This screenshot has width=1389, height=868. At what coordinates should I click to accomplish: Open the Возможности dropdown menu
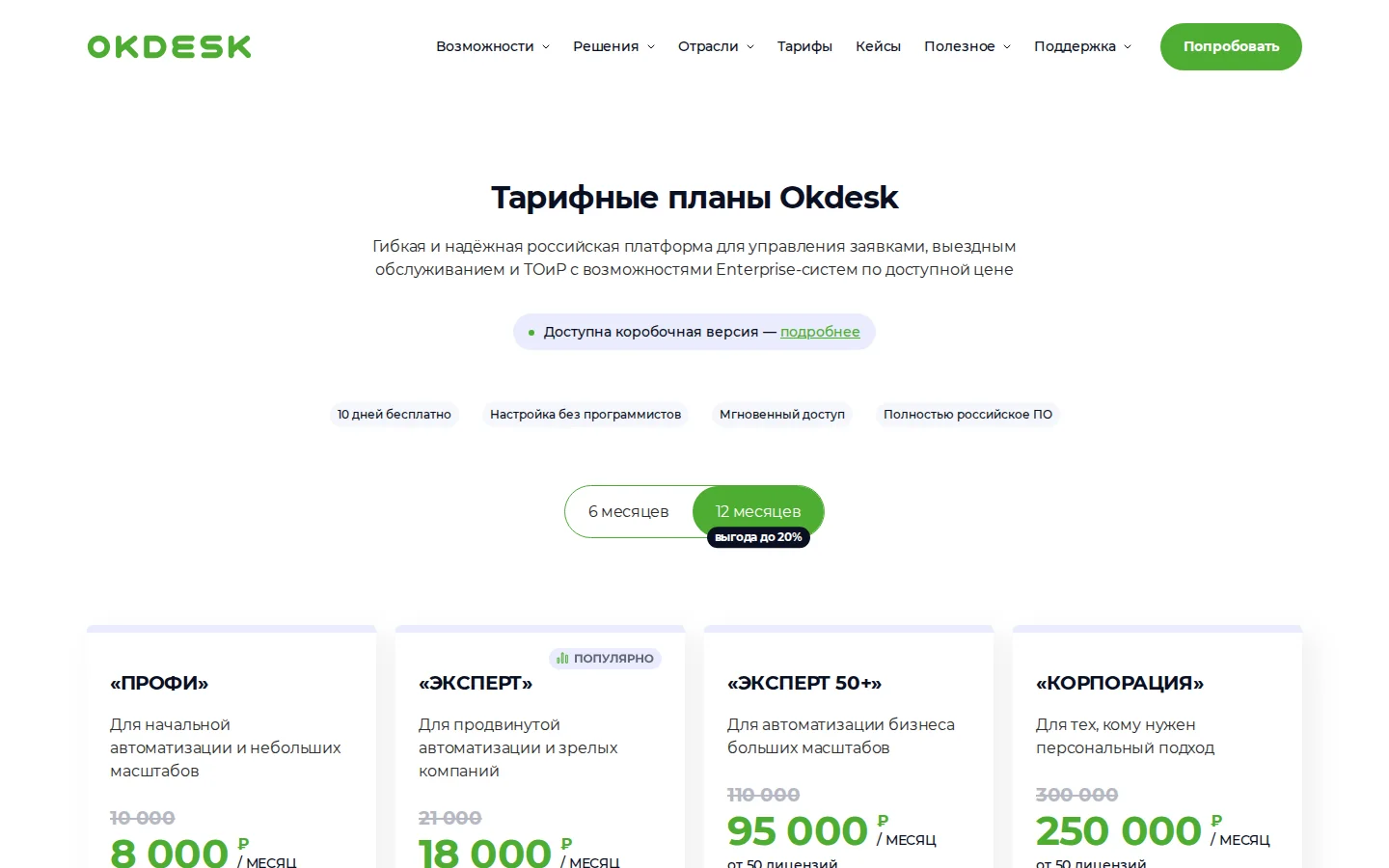[x=492, y=46]
